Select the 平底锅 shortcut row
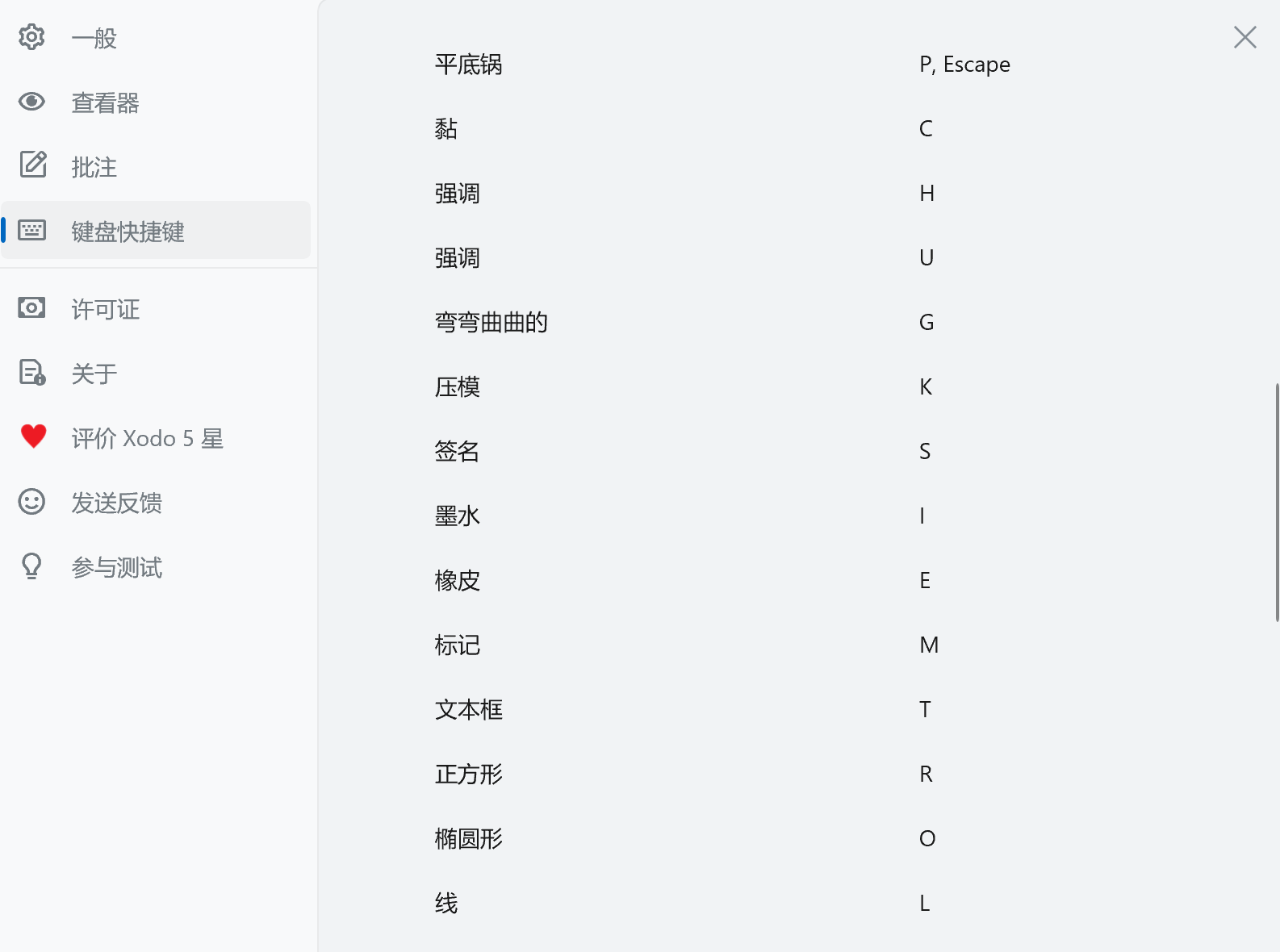This screenshot has height=952, width=1280. [x=468, y=65]
